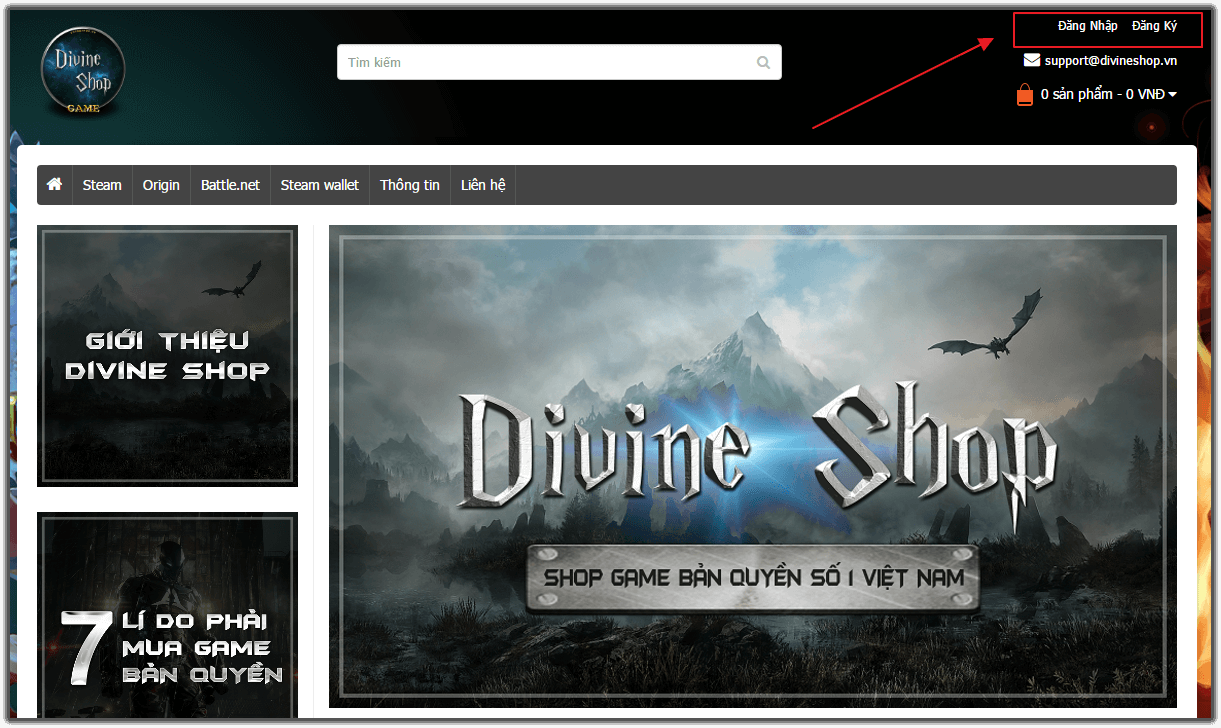
Task: Go to the Home icon in navbar
Action: [55, 185]
